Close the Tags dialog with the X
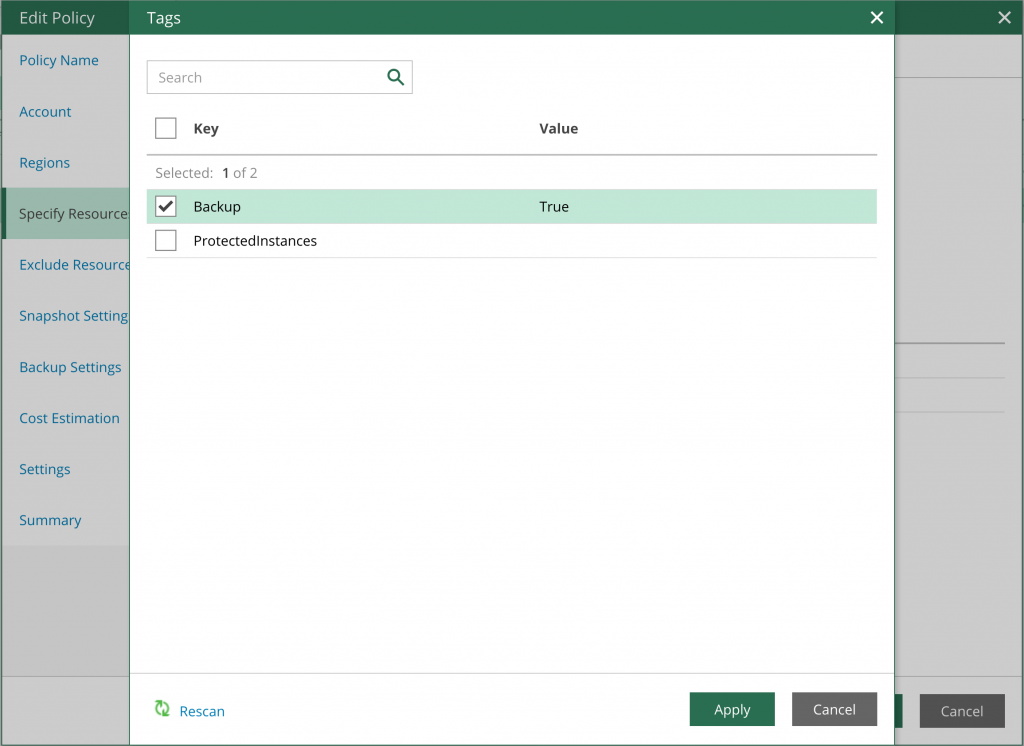This screenshot has width=1024, height=746. [x=877, y=17]
